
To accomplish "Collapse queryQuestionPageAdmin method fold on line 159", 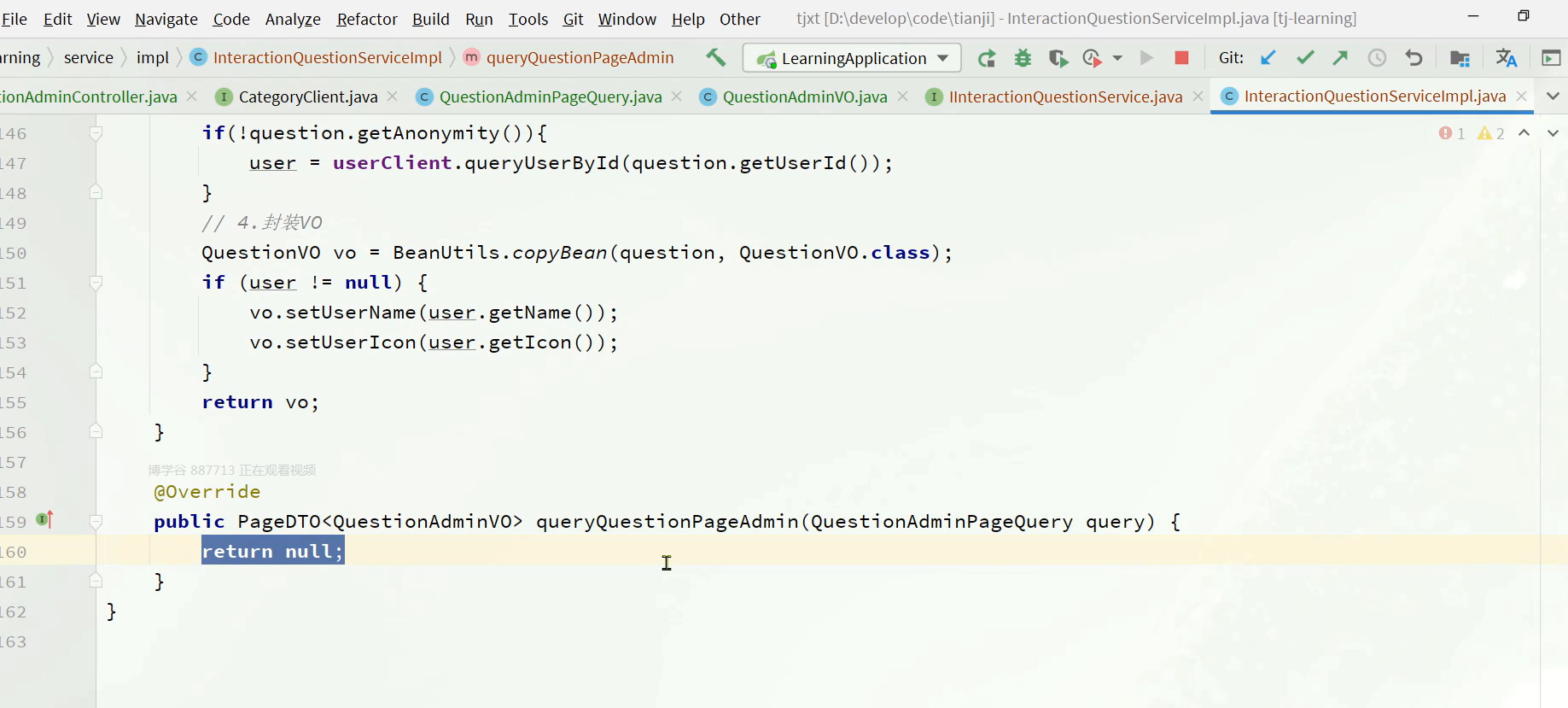I will click(x=96, y=522).
